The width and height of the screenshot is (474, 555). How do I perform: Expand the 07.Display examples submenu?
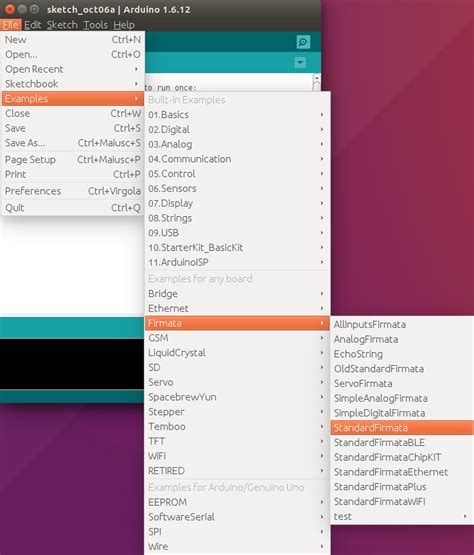(237, 203)
